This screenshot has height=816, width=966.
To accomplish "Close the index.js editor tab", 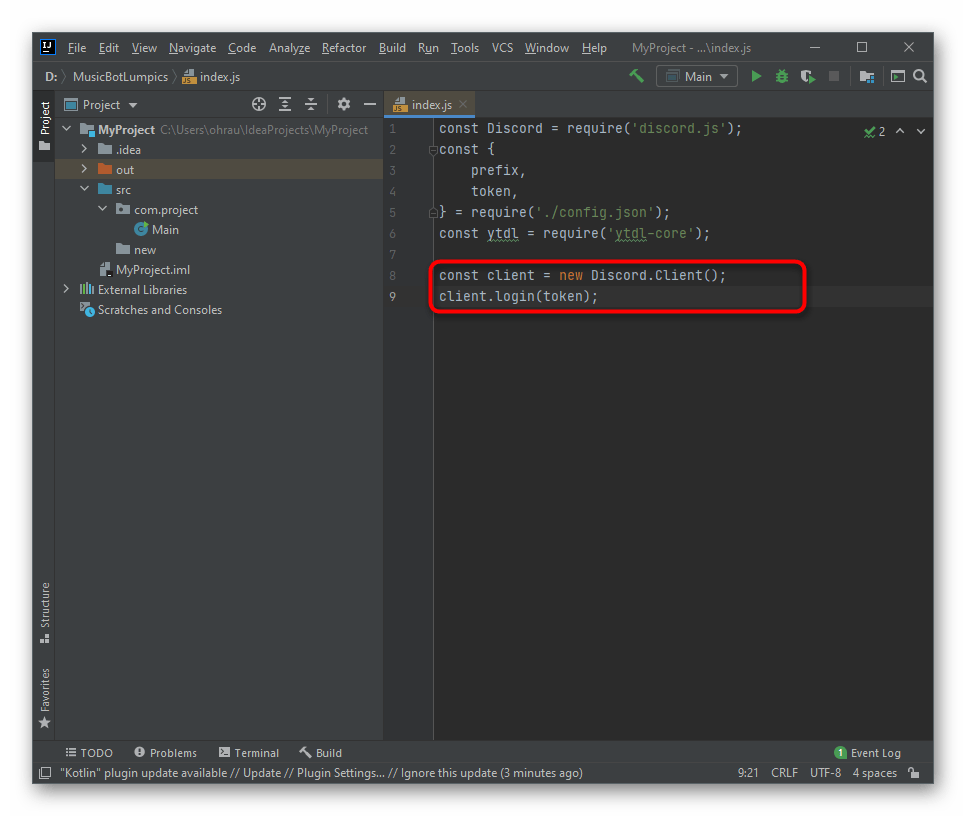I will click(x=464, y=104).
